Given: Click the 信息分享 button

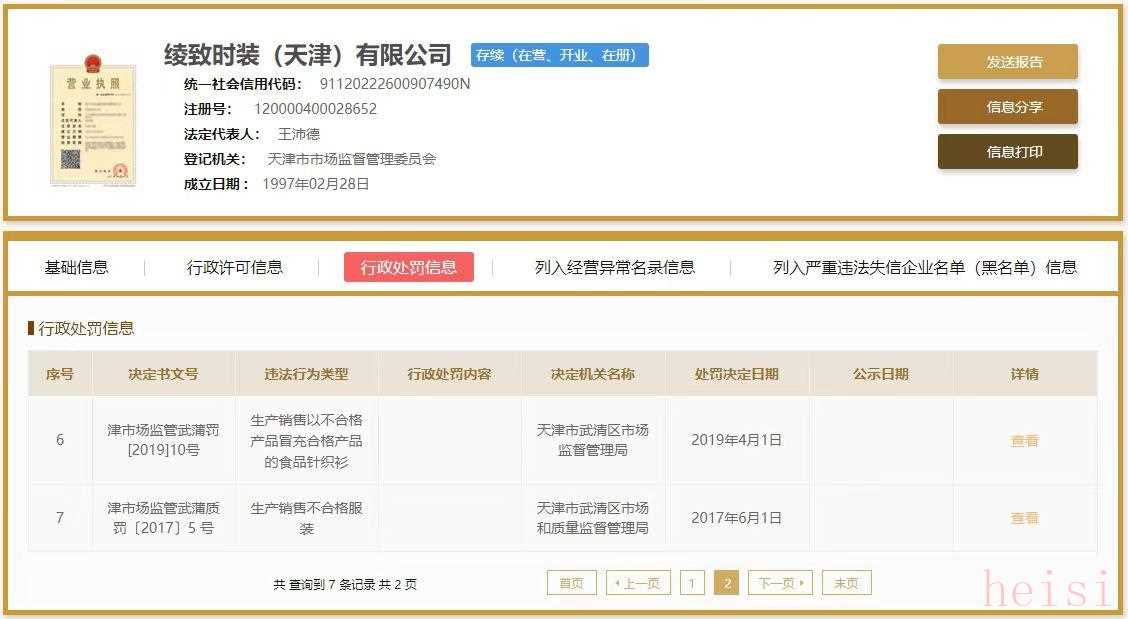Looking at the screenshot, I should (x=1007, y=107).
